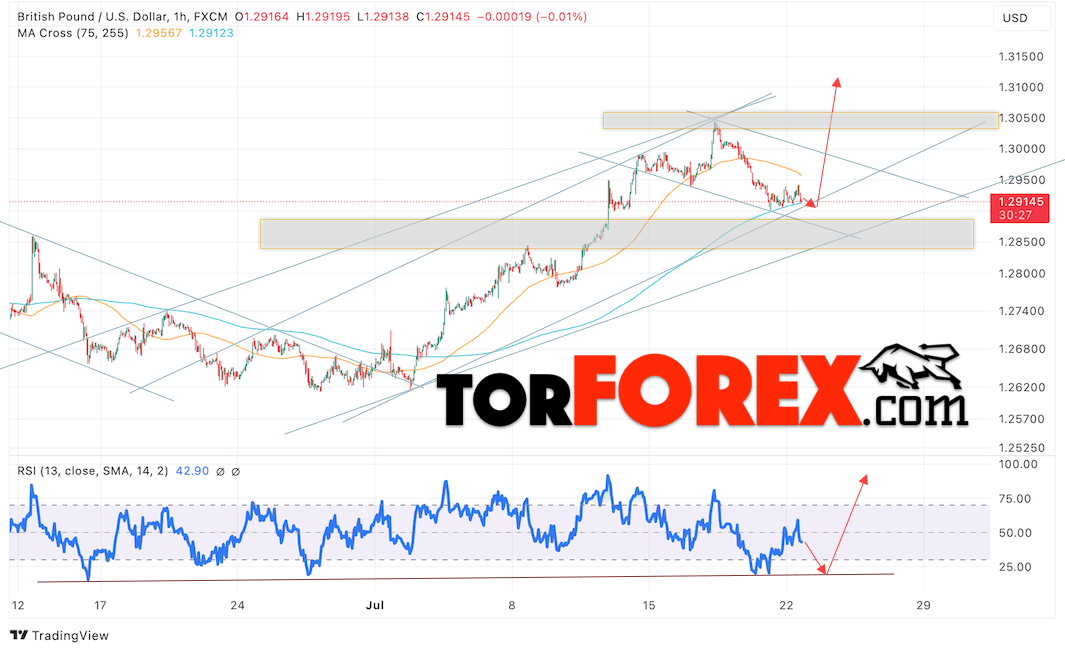Click the 1.31000 price axis label
The width and height of the screenshot is (1065, 652).
(x=1021, y=87)
